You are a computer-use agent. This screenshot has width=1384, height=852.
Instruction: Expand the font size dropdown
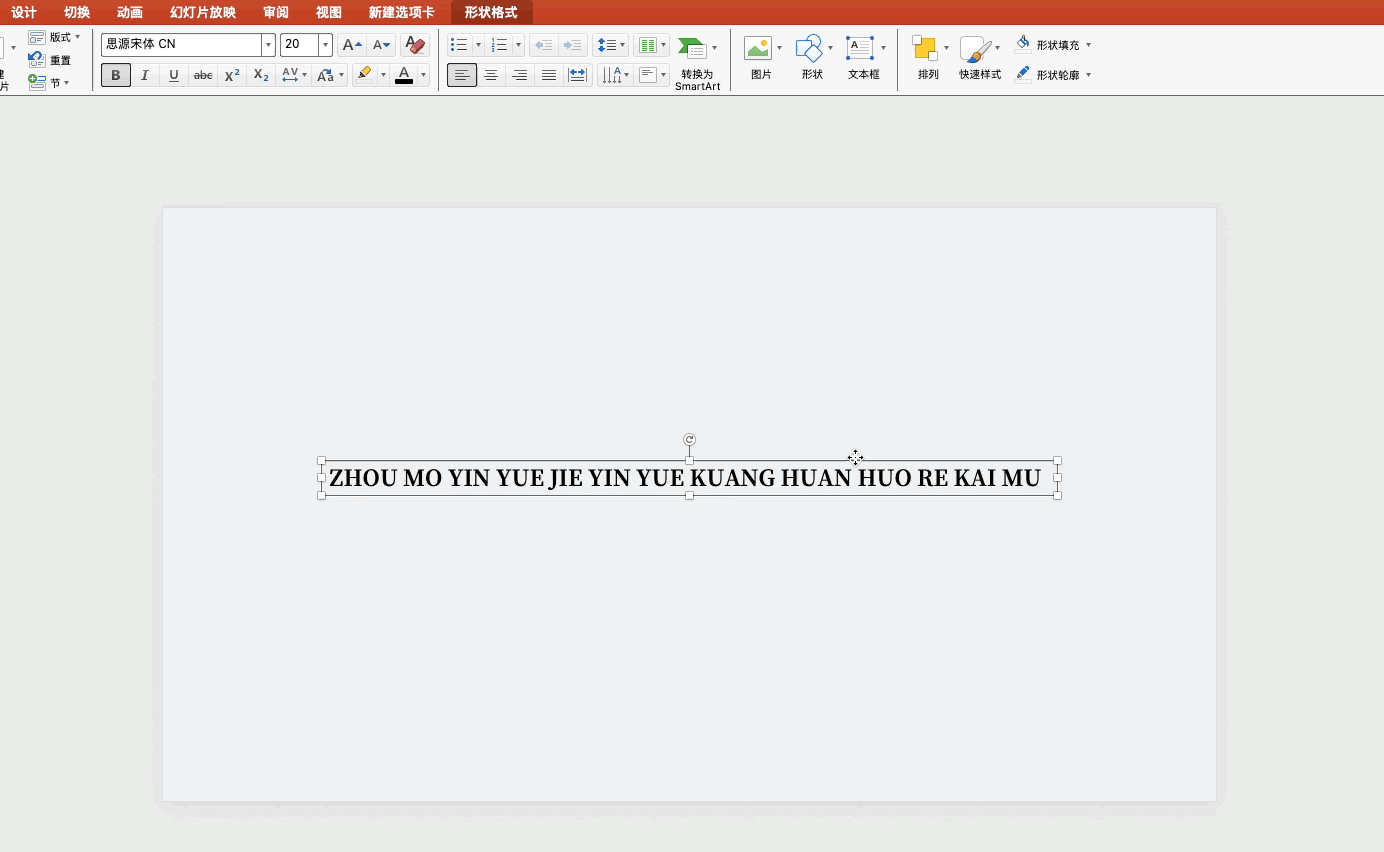325,45
